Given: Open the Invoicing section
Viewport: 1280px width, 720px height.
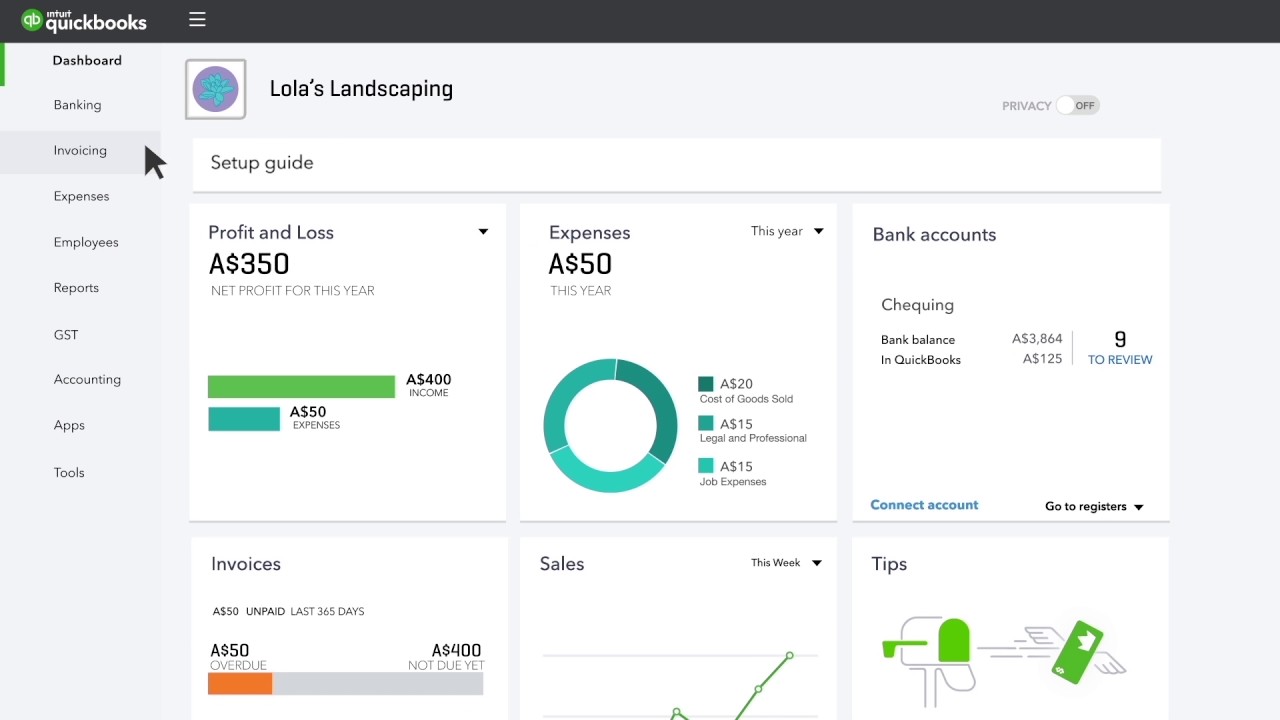Looking at the screenshot, I should coord(80,151).
